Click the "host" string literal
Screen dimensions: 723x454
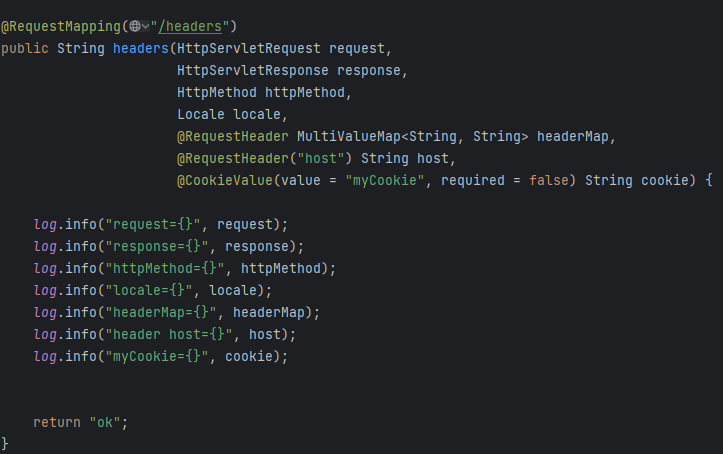point(321,159)
